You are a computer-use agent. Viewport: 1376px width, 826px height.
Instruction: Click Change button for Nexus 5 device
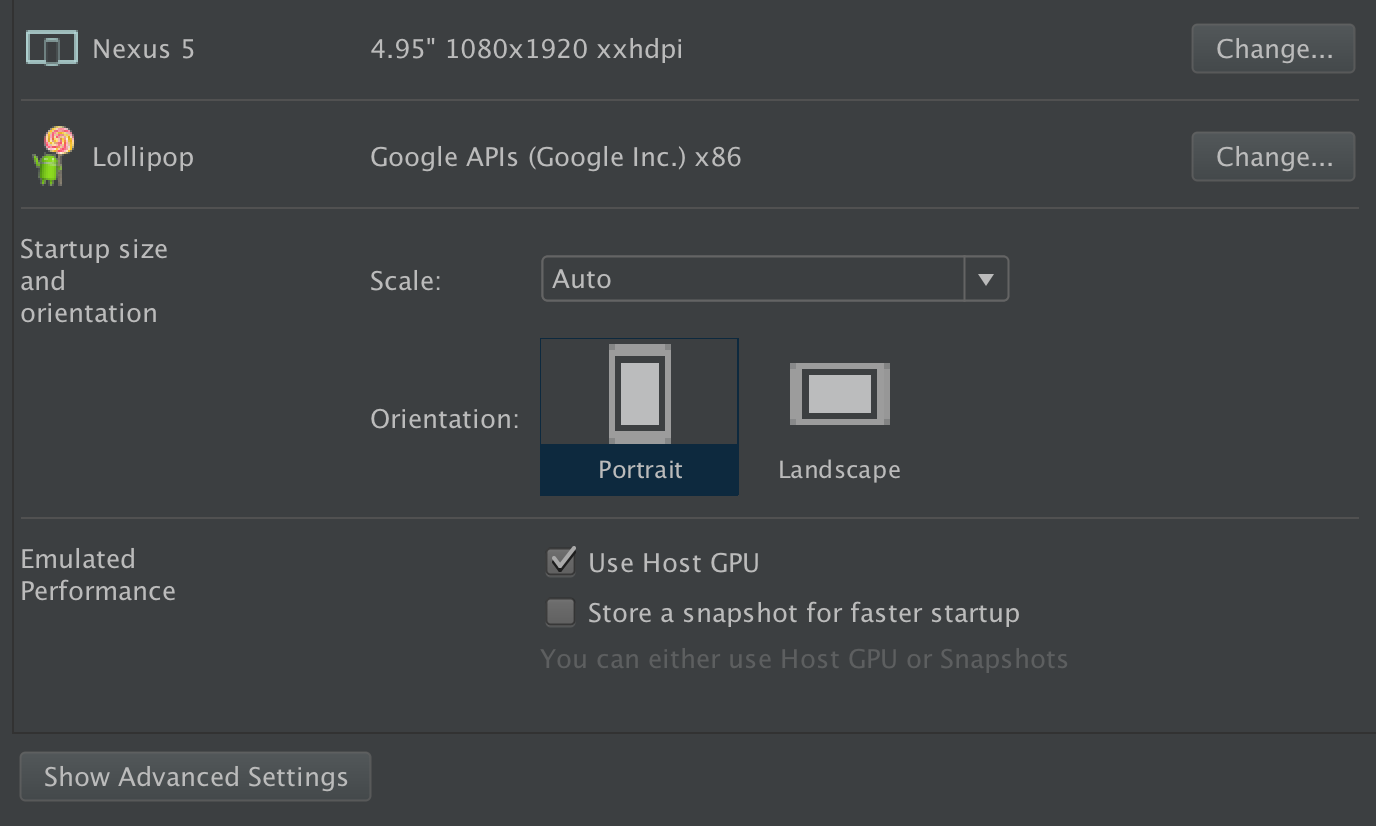pyautogui.click(x=1273, y=49)
